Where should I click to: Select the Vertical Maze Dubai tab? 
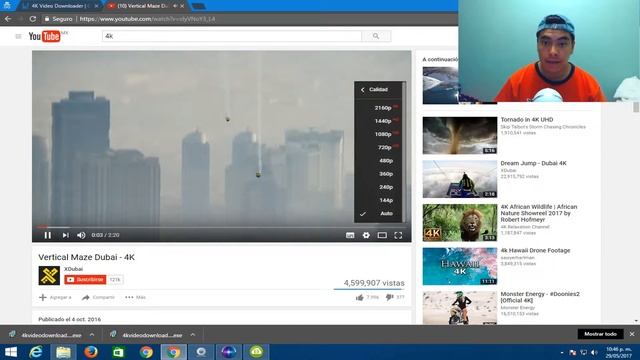tap(142, 6)
